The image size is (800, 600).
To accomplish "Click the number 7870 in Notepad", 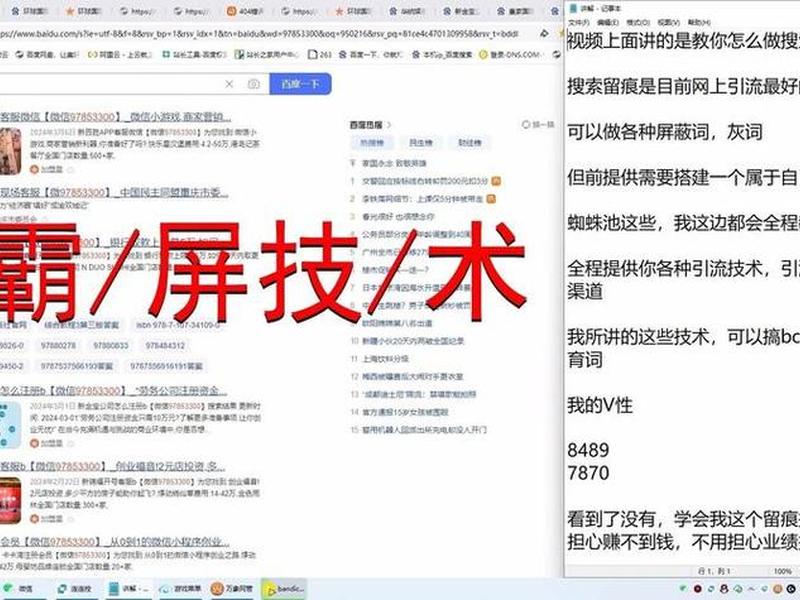I will pos(588,473).
